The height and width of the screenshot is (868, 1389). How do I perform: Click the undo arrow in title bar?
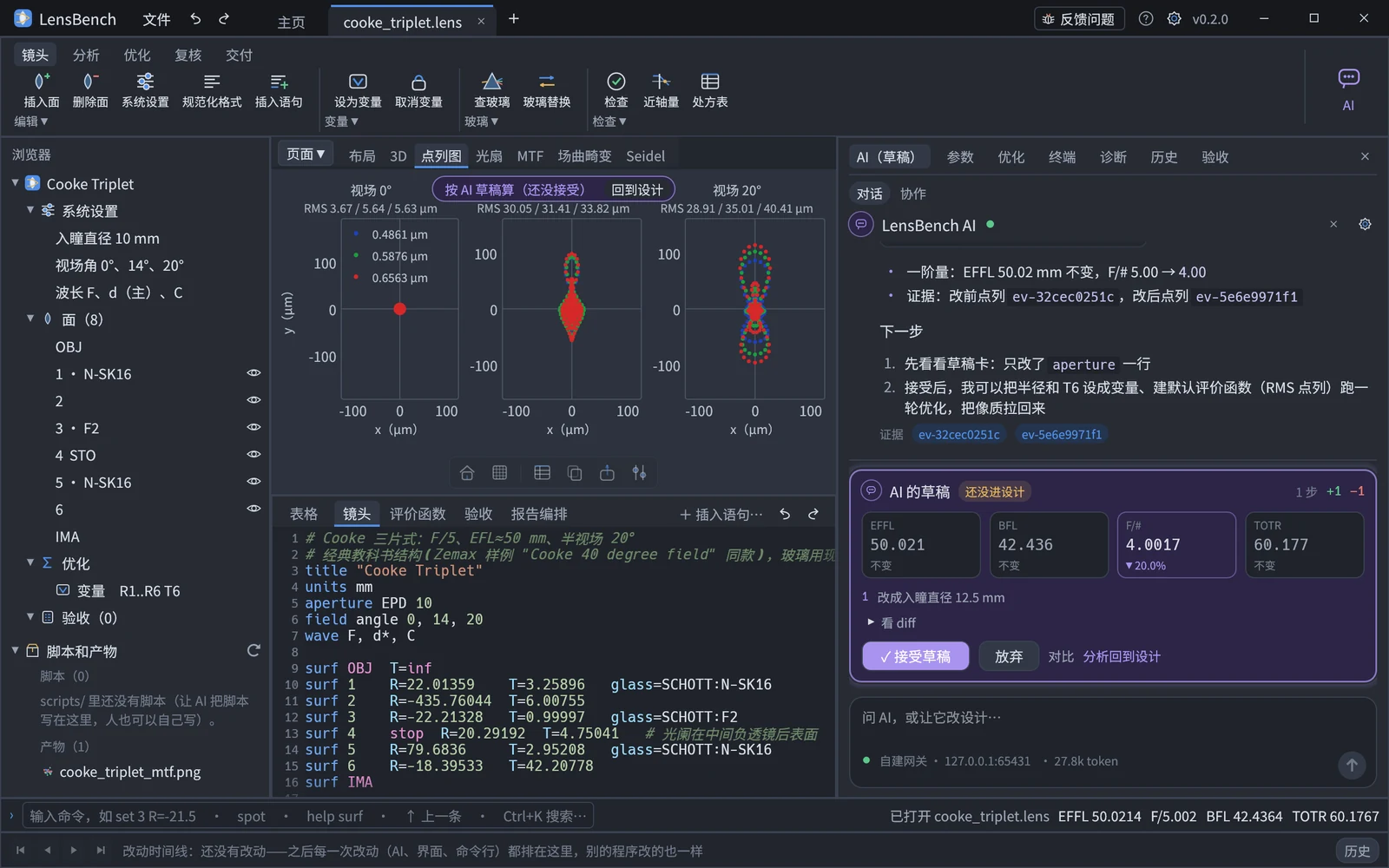click(x=196, y=19)
